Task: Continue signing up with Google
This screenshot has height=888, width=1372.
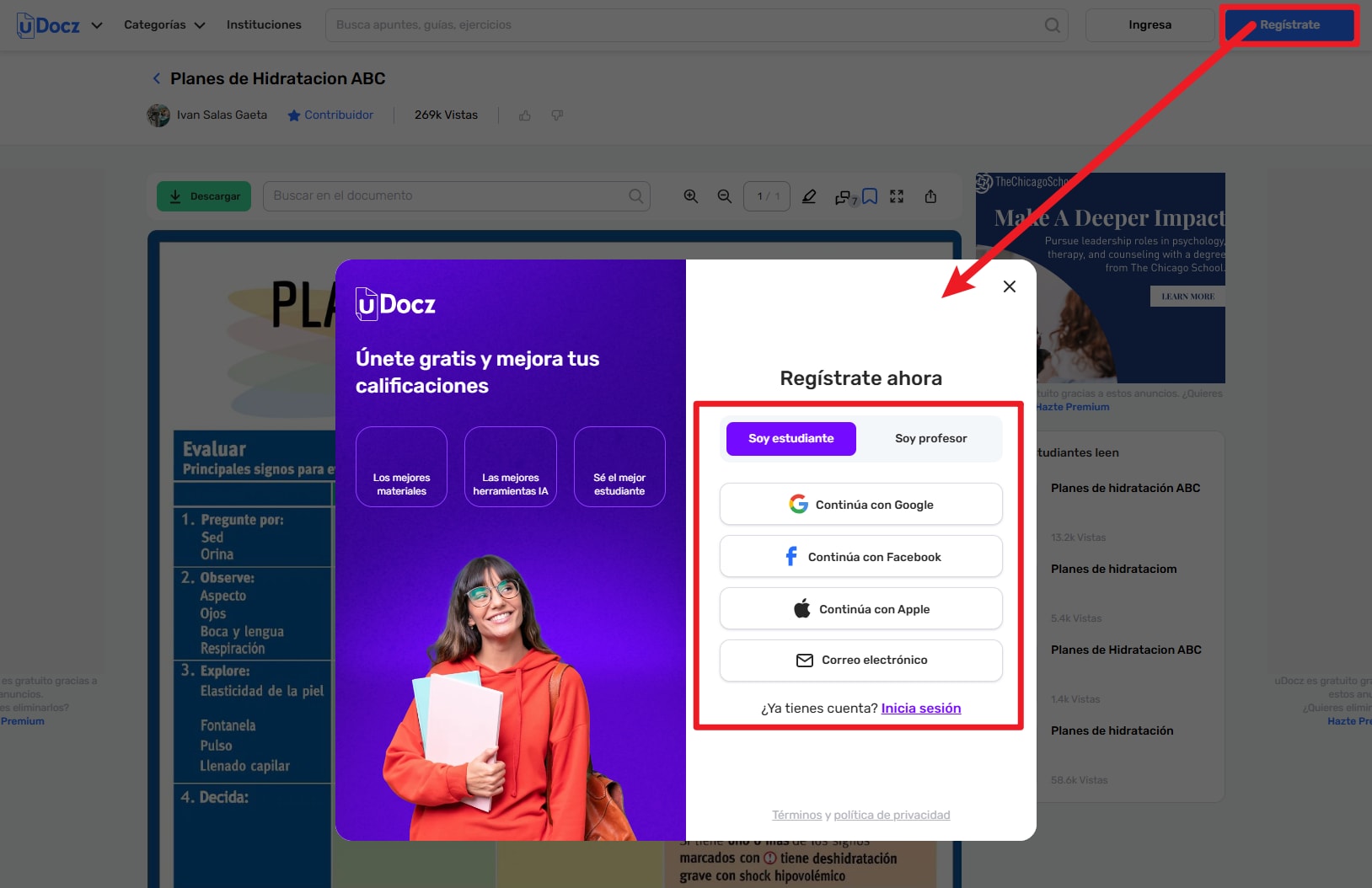Action: 860,505
